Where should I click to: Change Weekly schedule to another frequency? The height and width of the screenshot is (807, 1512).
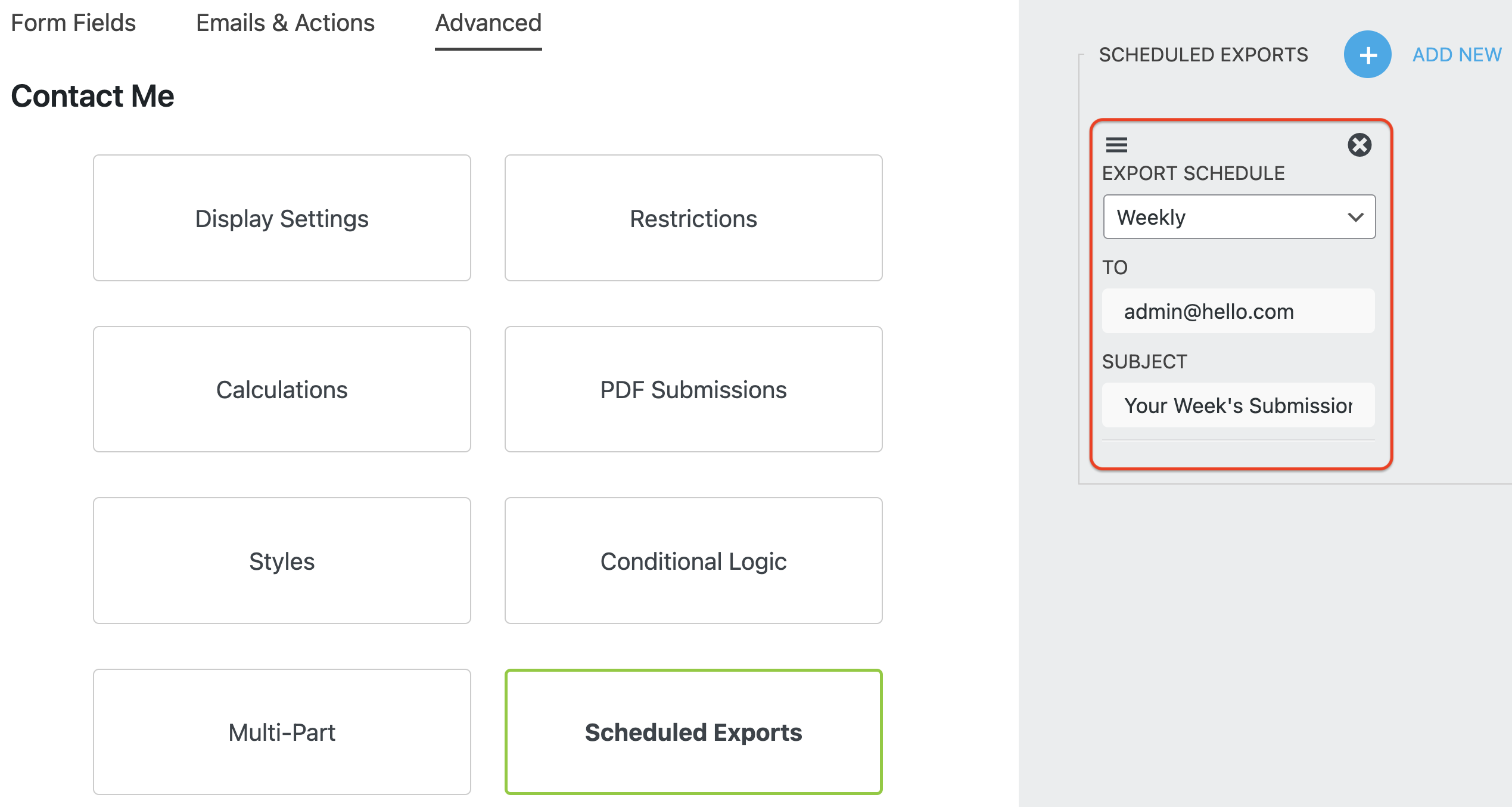point(1238,216)
